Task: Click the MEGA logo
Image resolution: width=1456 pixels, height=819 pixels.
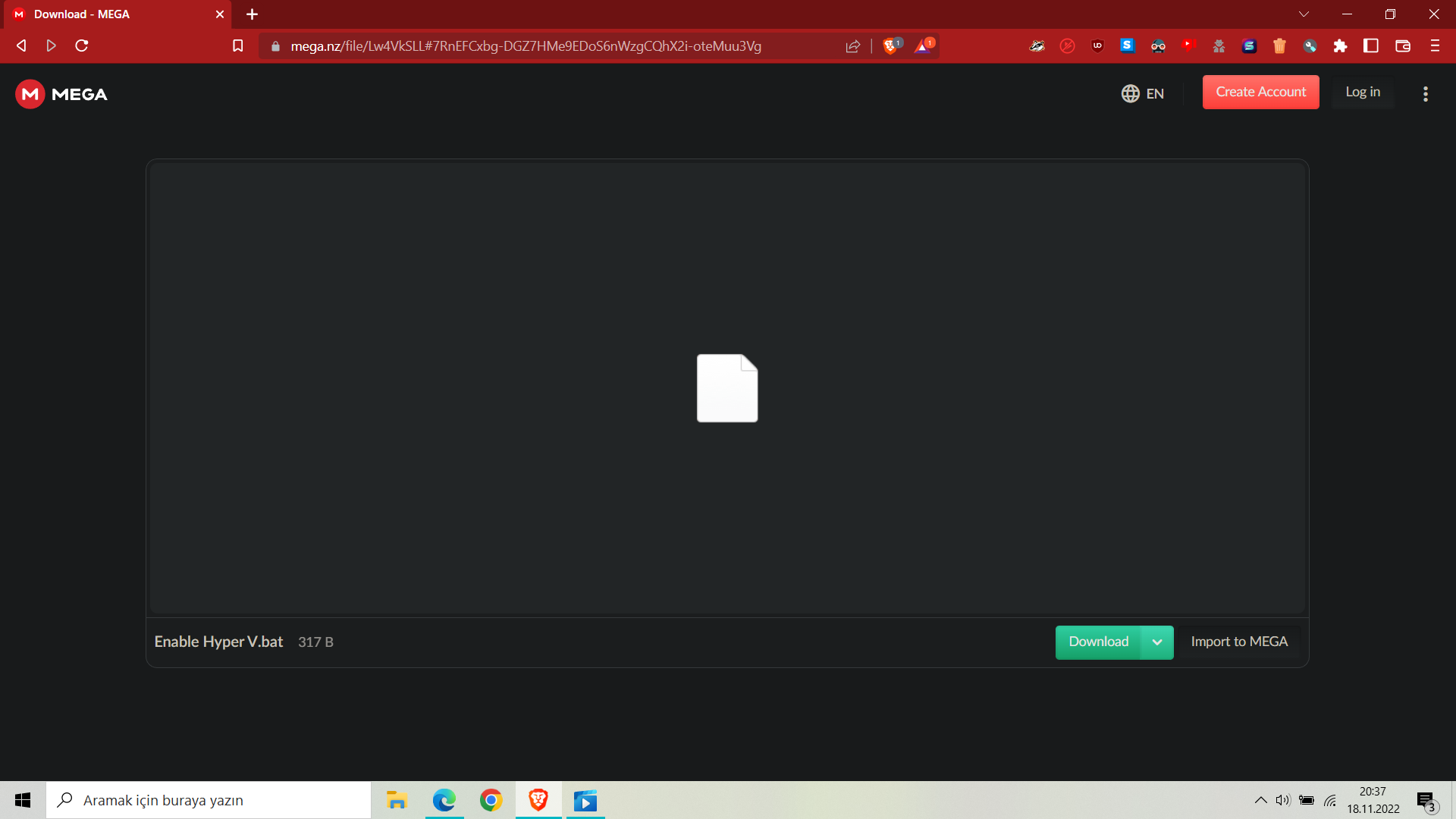Action: [61, 94]
